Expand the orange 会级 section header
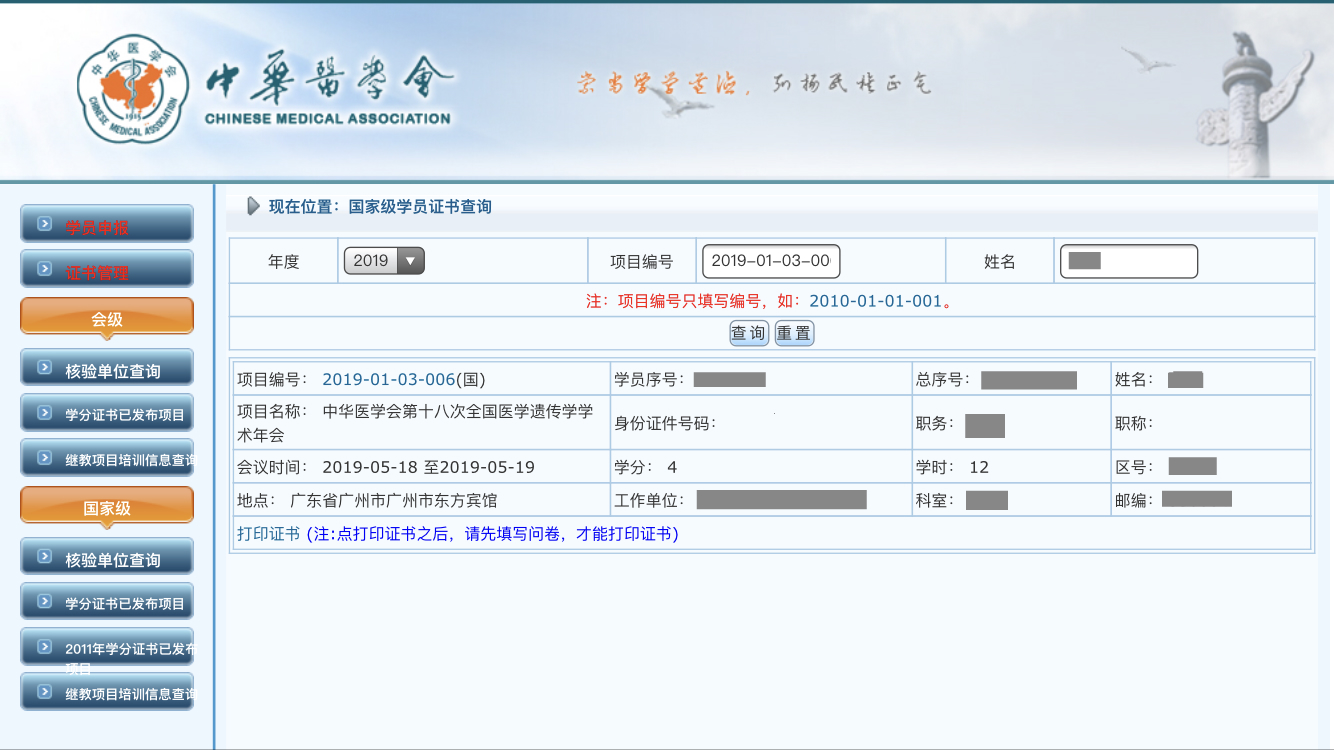Image resolution: width=1334 pixels, height=750 pixels. tap(107, 318)
